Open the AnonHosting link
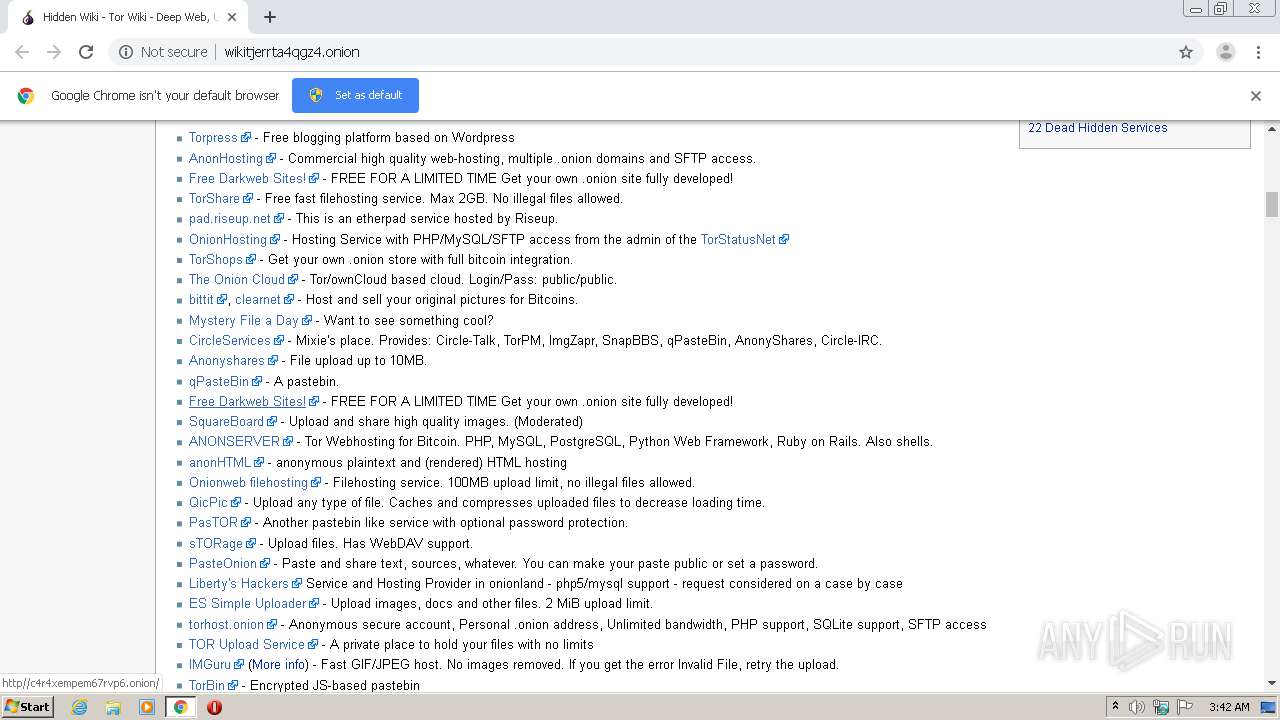This screenshot has width=1280, height=720. pyautogui.click(x=226, y=158)
